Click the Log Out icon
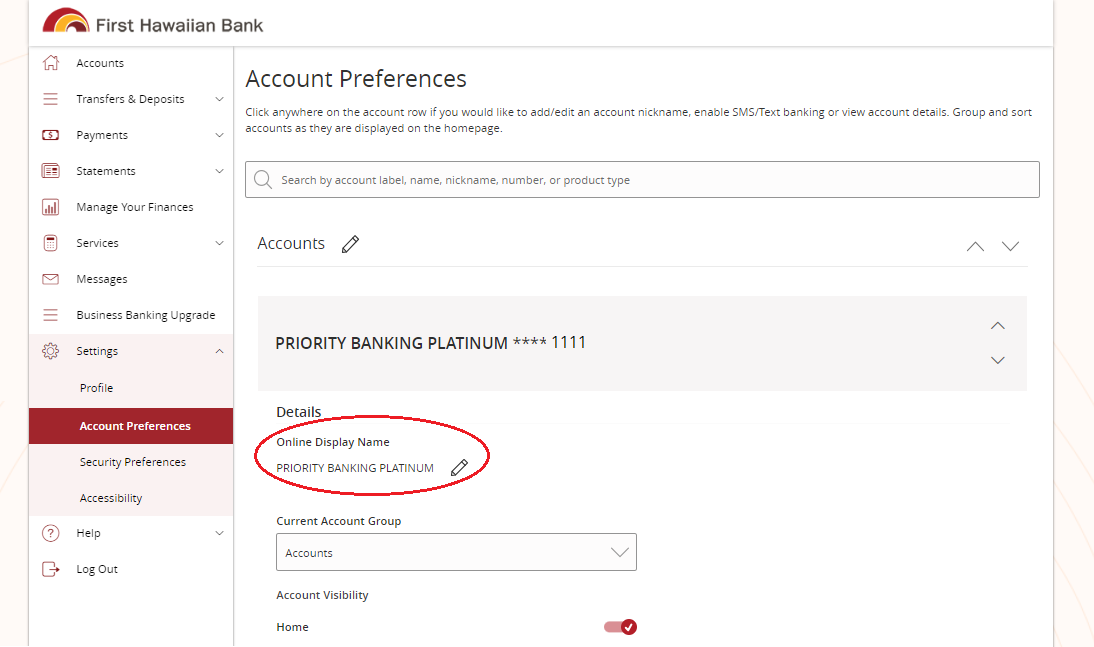Viewport: 1094px width, 647px height. click(50, 569)
